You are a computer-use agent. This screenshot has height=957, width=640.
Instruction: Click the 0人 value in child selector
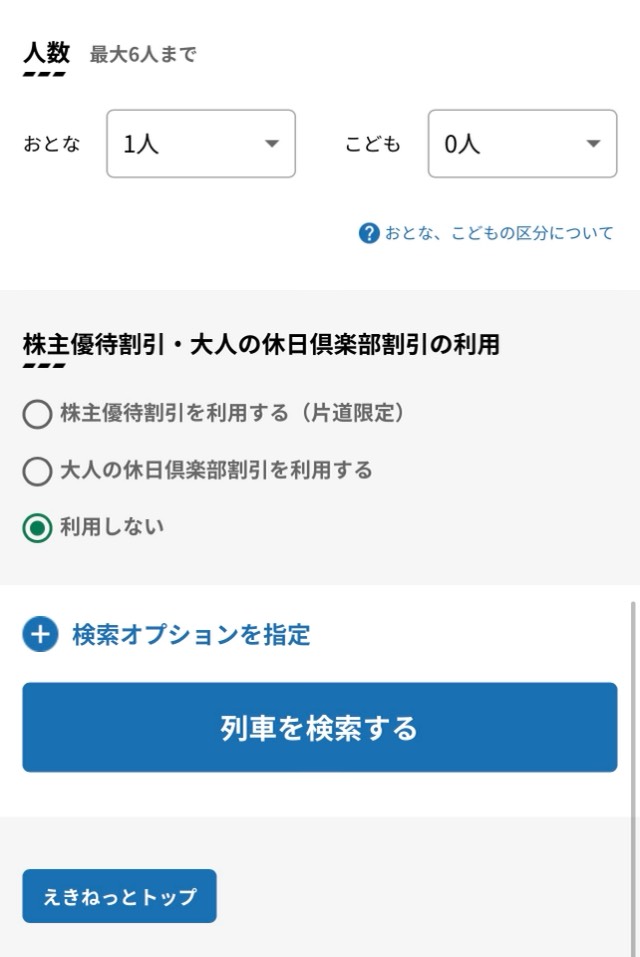pyautogui.click(x=462, y=145)
